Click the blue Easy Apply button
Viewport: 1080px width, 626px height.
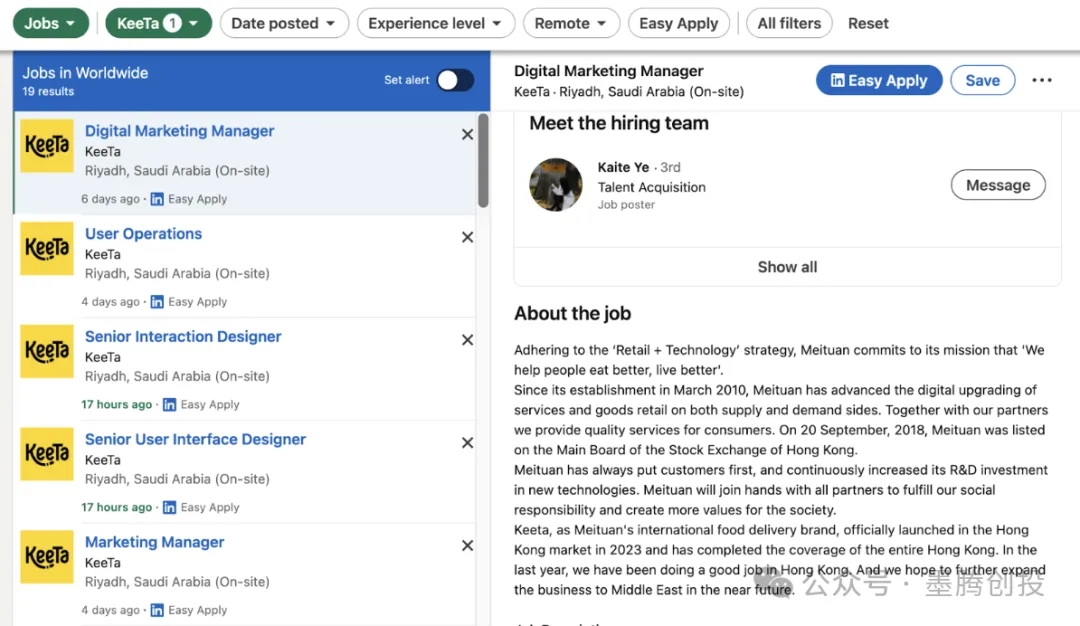(x=878, y=80)
